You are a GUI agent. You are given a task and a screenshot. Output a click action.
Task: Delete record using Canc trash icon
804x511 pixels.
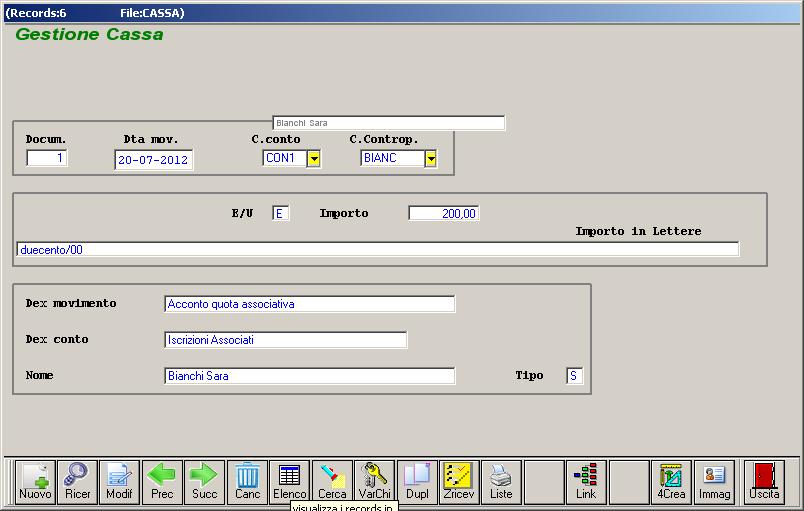(x=247, y=481)
